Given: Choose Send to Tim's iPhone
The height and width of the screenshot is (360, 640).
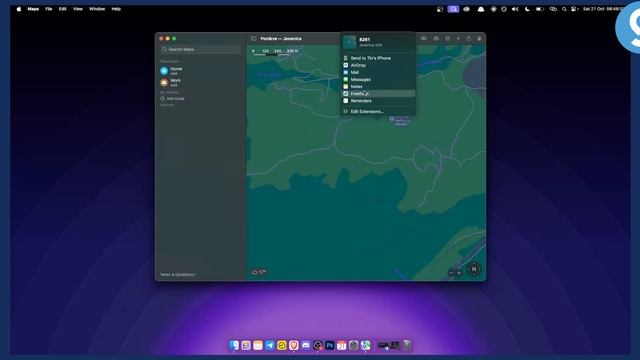Looking at the screenshot, I should coord(378,58).
